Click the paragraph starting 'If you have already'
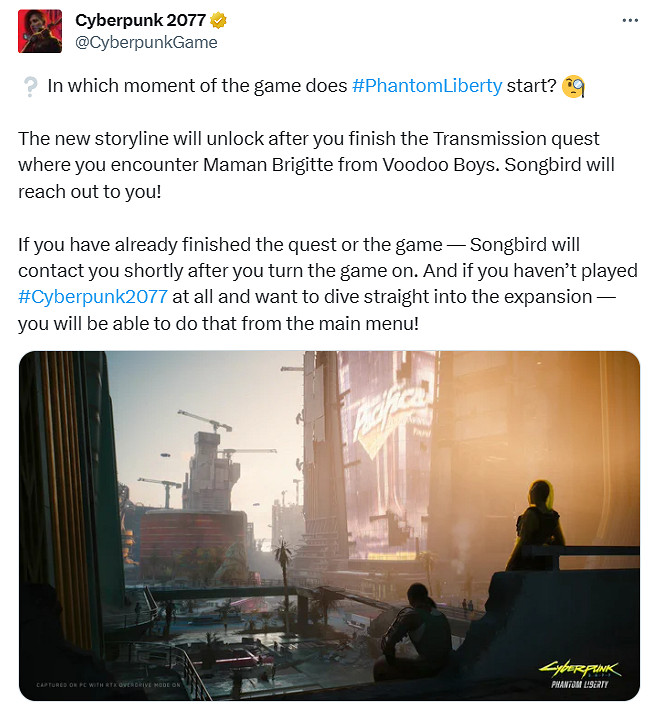Image resolution: width=655 pixels, height=717 pixels. coord(328,284)
